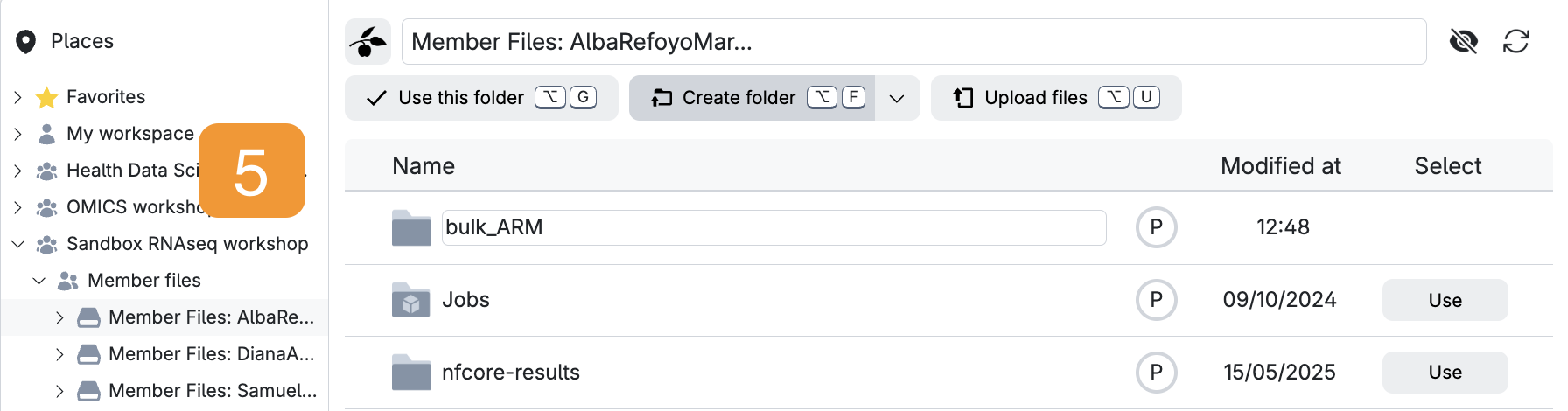1568x411 pixels.
Task: Select My workspace in Places
Action: point(130,134)
